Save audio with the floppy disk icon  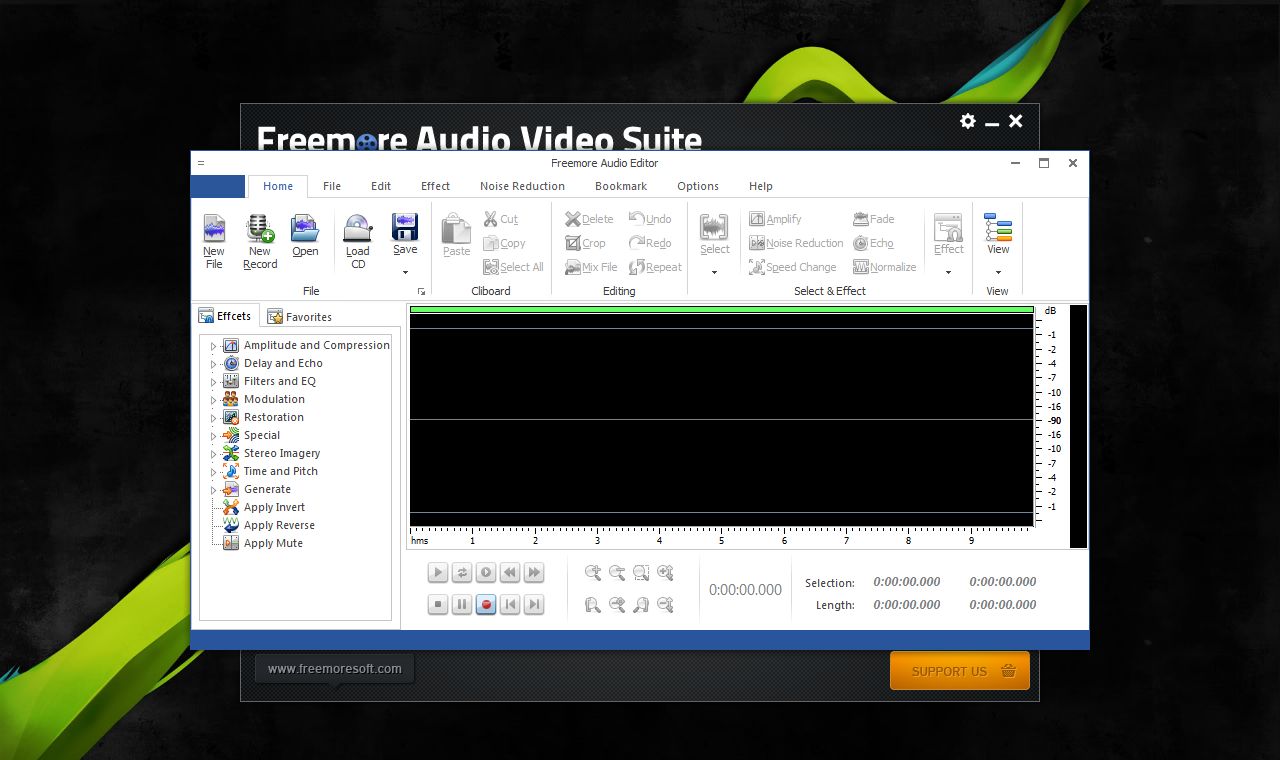pos(405,235)
